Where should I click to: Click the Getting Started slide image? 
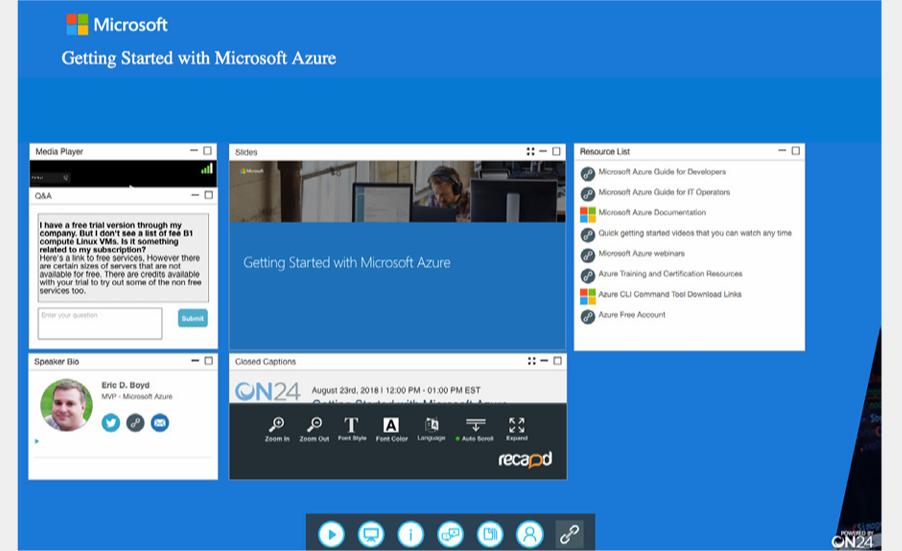398,255
